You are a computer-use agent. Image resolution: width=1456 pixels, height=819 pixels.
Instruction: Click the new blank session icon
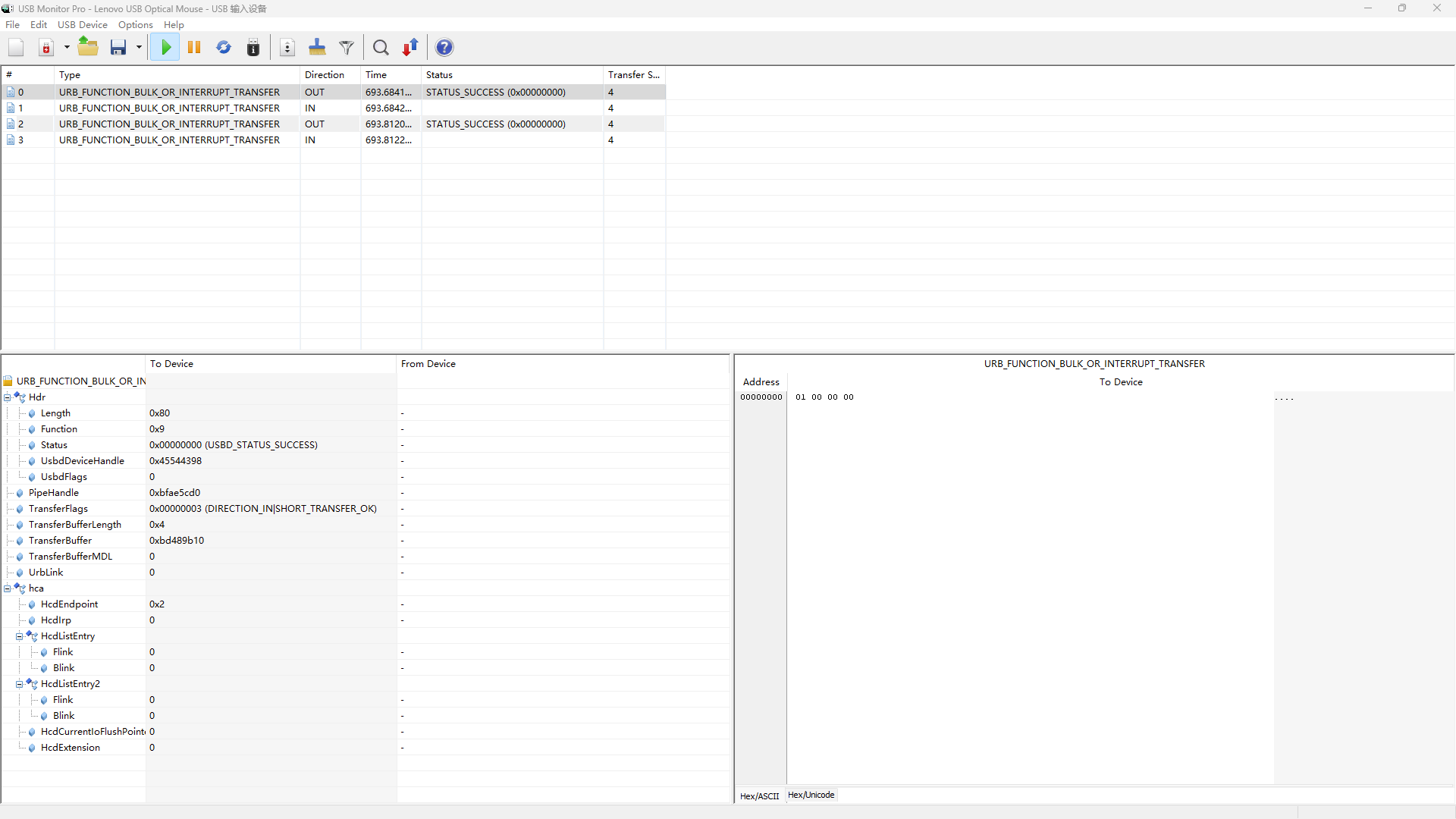click(x=16, y=48)
